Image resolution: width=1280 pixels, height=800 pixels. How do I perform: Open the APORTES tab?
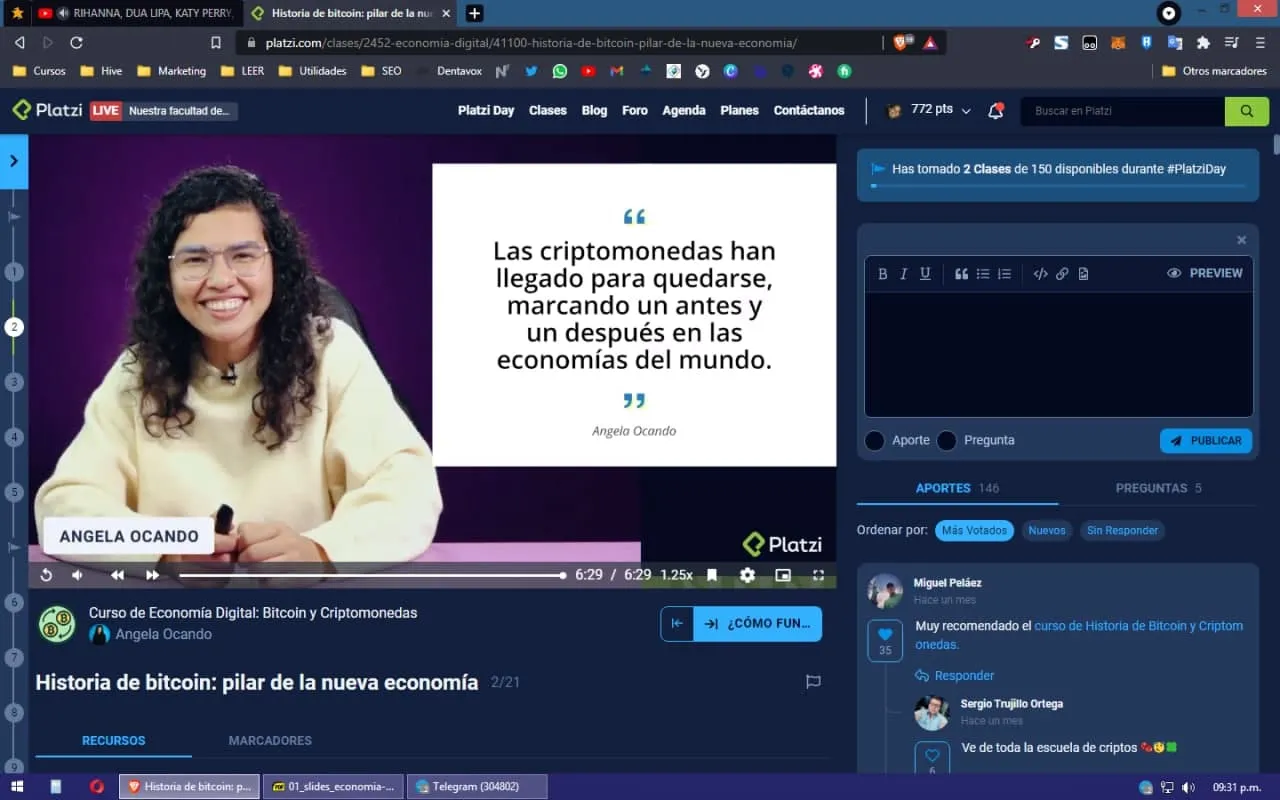coord(957,488)
